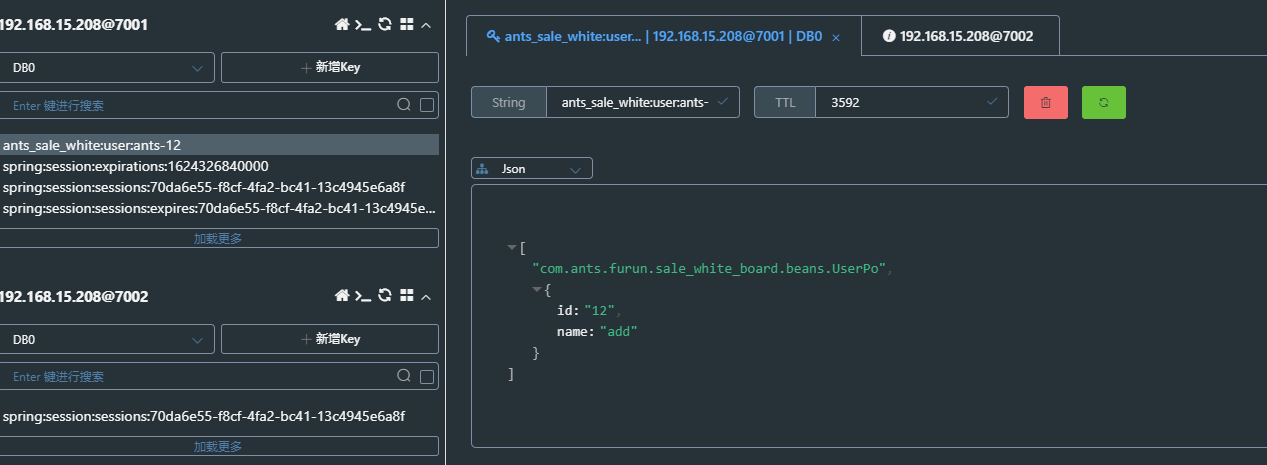Viewport: 1267px width, 465px height.
Task: Click the name value "add" in JSON
Action: coord(618,331)
